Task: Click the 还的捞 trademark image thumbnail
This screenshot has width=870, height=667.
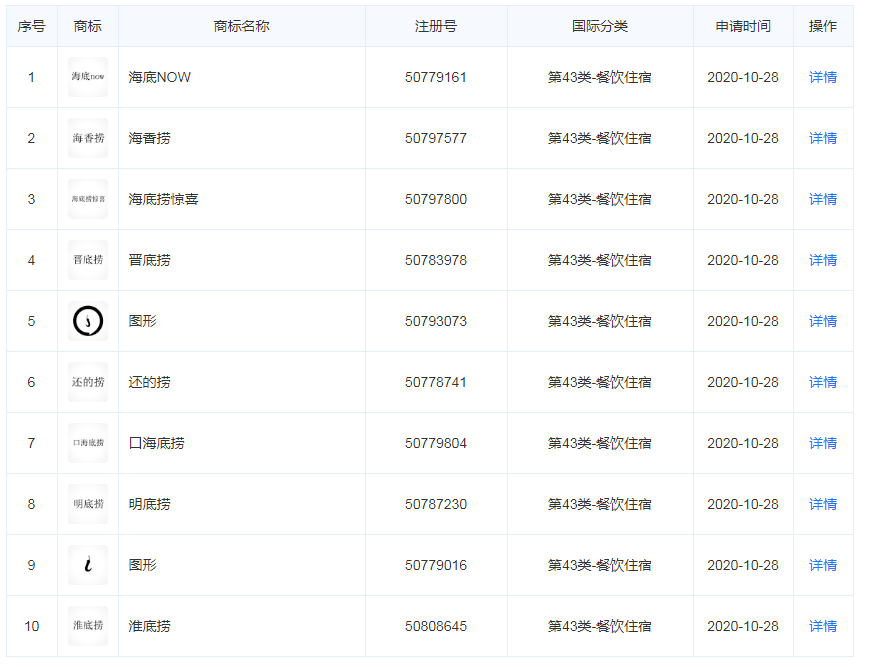Action: pos(88,381)
